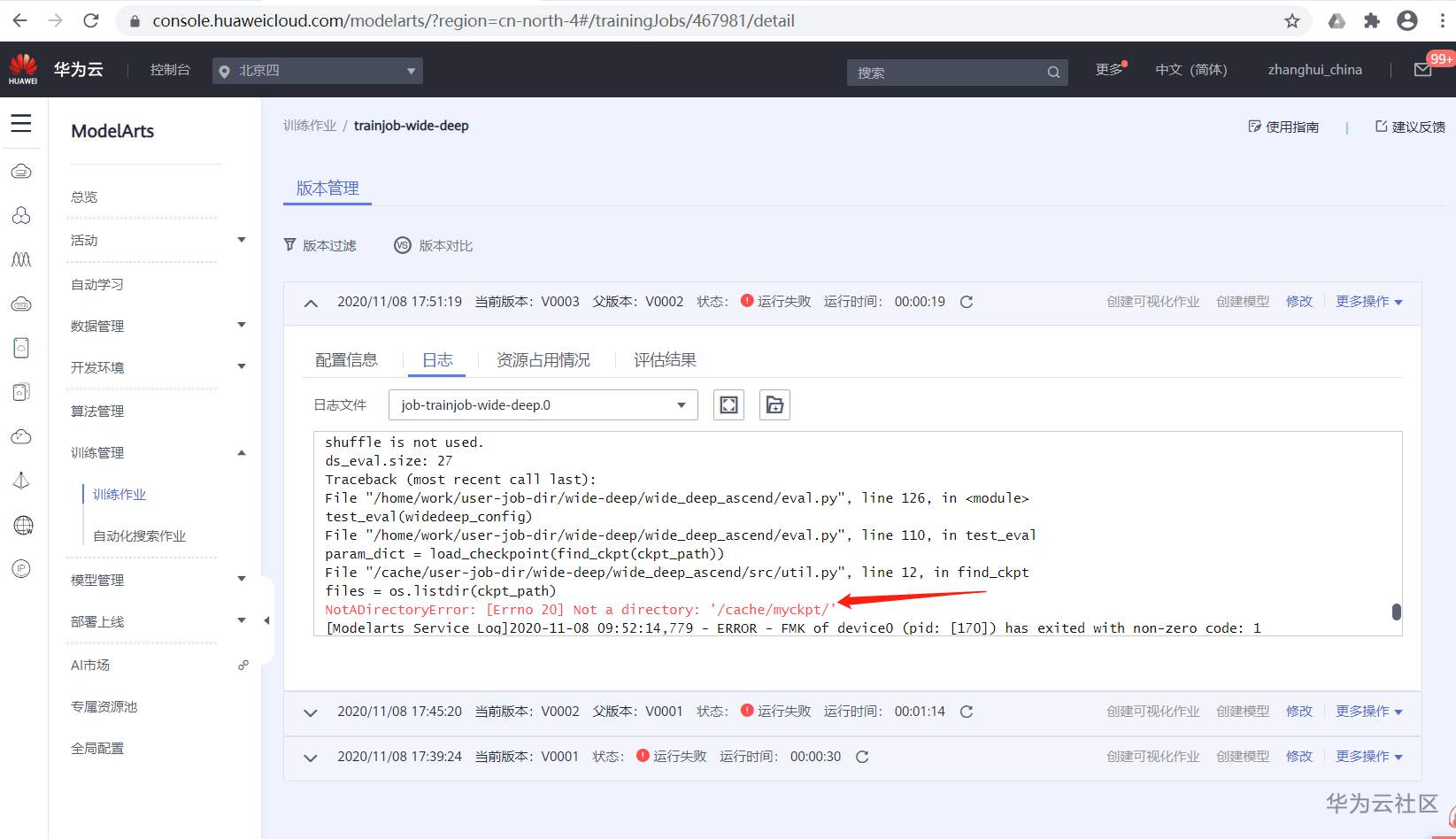Screen dimensions: 1456x839
Task: Click the circled IP icon
Action: 21,568
